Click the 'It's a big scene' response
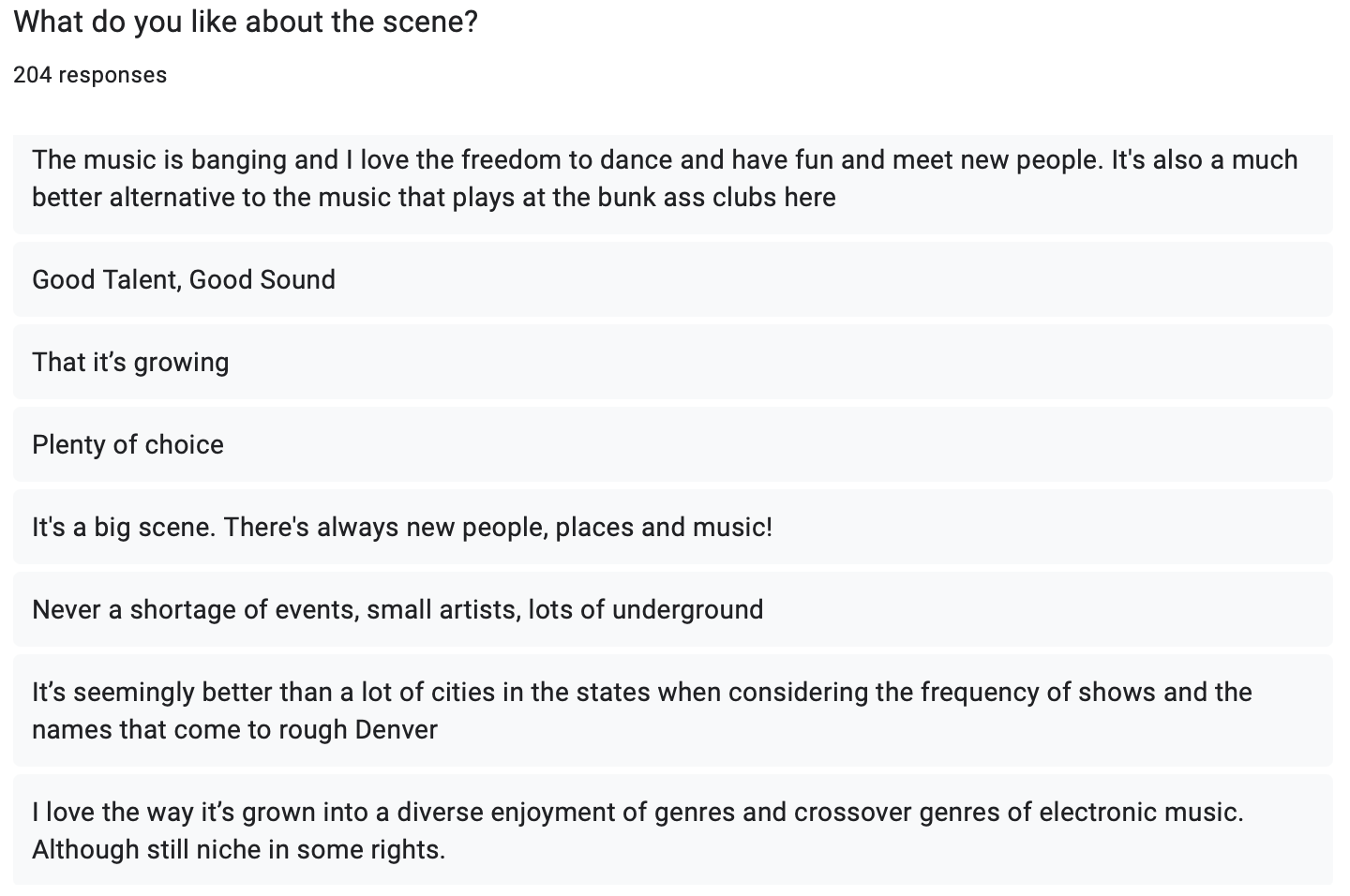Image resolution: width=1350 pixels, height=896 pixels. (673, 527)
